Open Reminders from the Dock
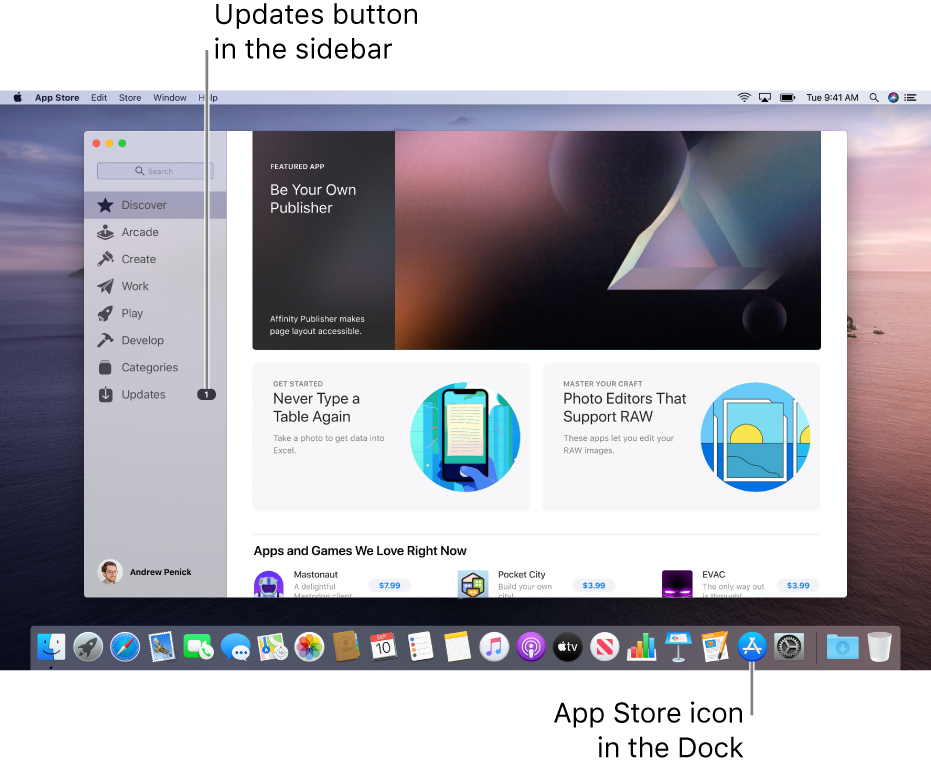Image resolution: width=931 pixels, height=771 pixels. coord(420,646)
